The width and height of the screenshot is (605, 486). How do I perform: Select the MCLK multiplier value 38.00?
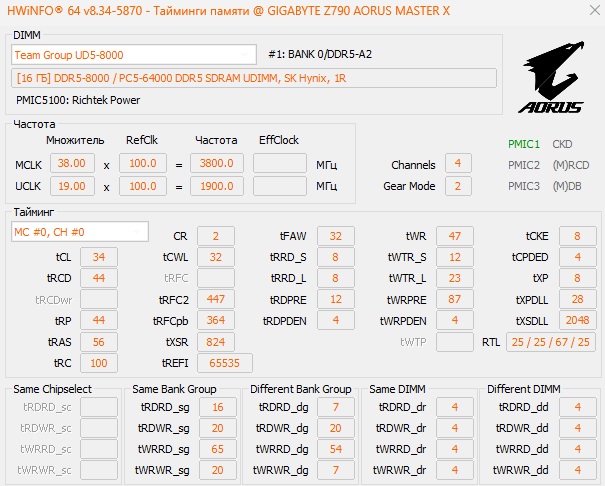72,163
